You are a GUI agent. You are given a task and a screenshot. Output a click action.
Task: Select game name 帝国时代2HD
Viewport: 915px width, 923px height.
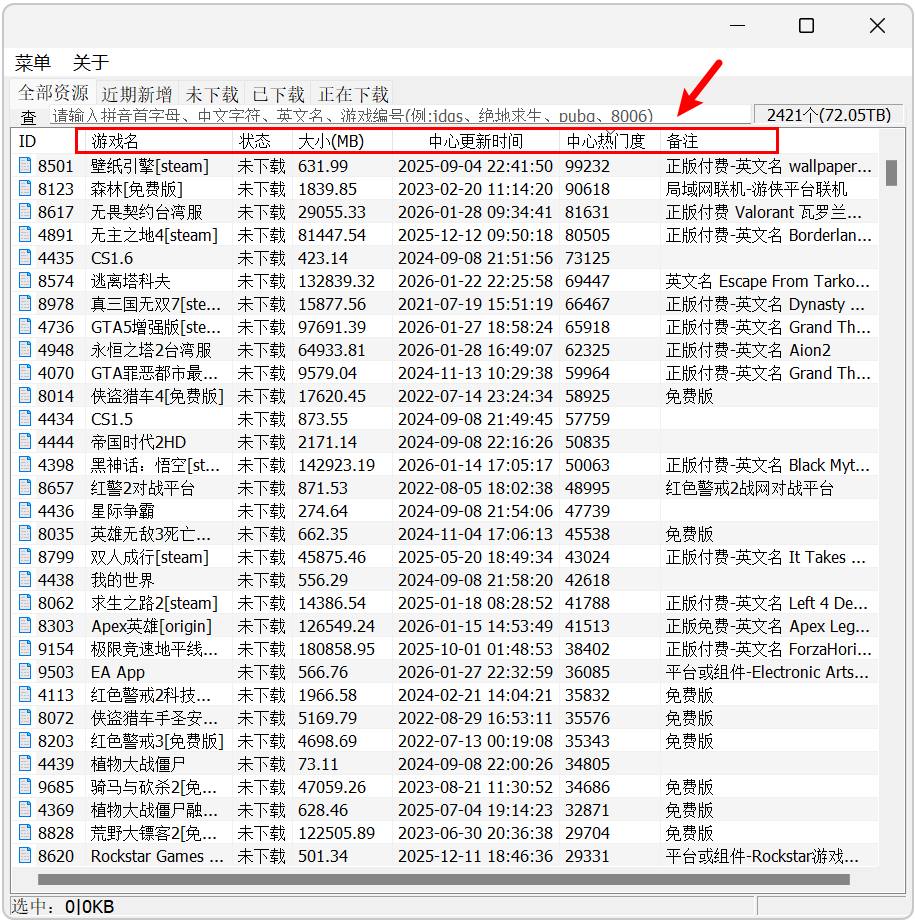click(x=138, y=442)
